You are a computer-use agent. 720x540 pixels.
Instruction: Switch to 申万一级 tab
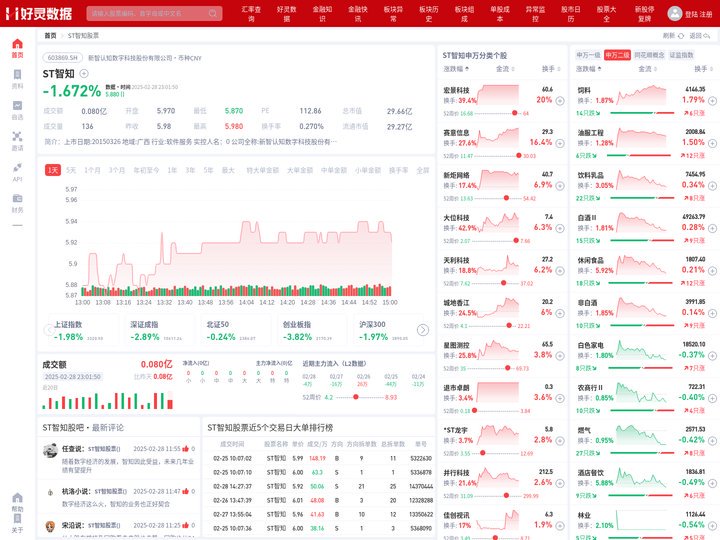click(x=588, y=55)
